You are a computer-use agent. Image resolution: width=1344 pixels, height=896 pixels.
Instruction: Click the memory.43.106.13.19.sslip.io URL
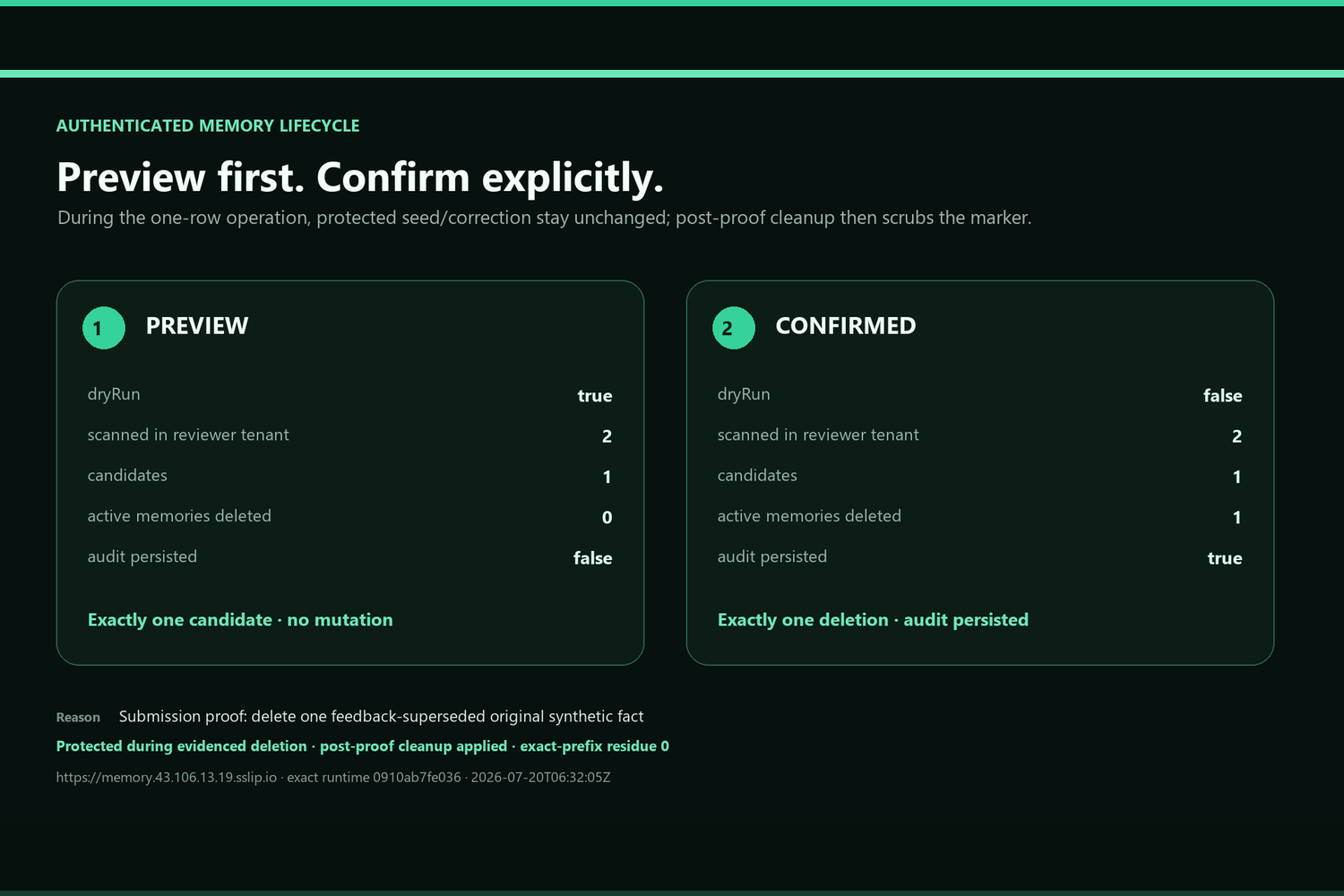click(167, 777)
